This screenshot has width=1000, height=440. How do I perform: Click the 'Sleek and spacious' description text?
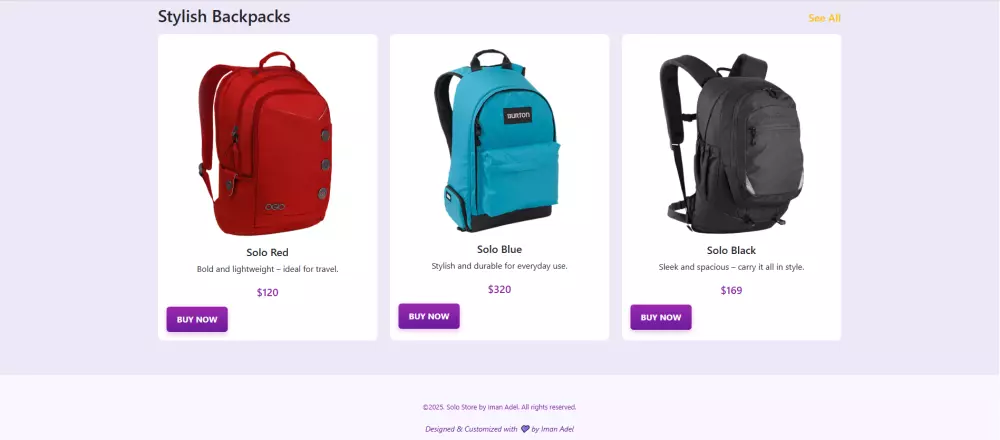(x=732, y=267)
